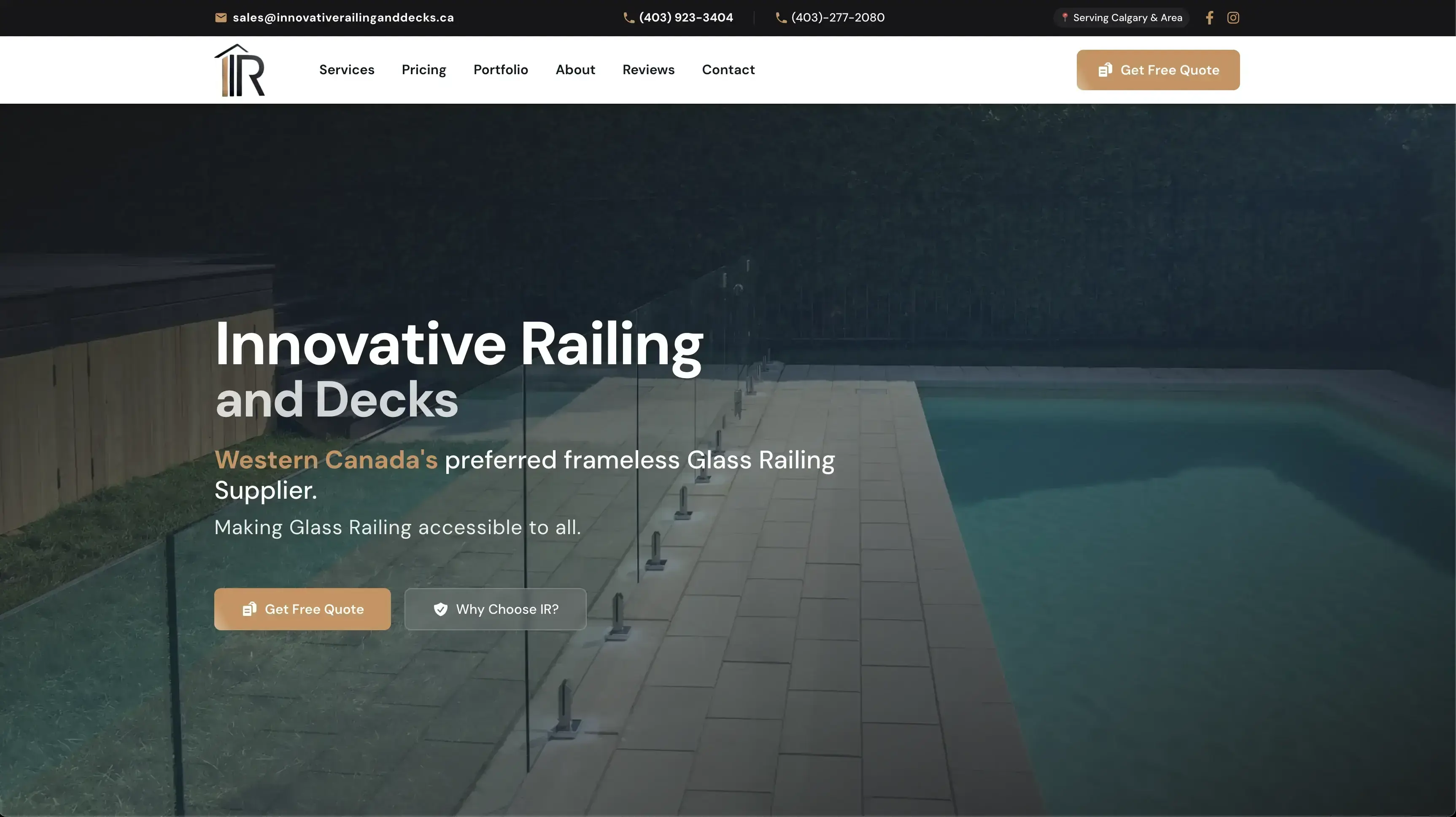1456x817 pixels.
Task: Click red pin in Serving Calgary badge
Action: pyautogui.click(x=1064, y=18)
